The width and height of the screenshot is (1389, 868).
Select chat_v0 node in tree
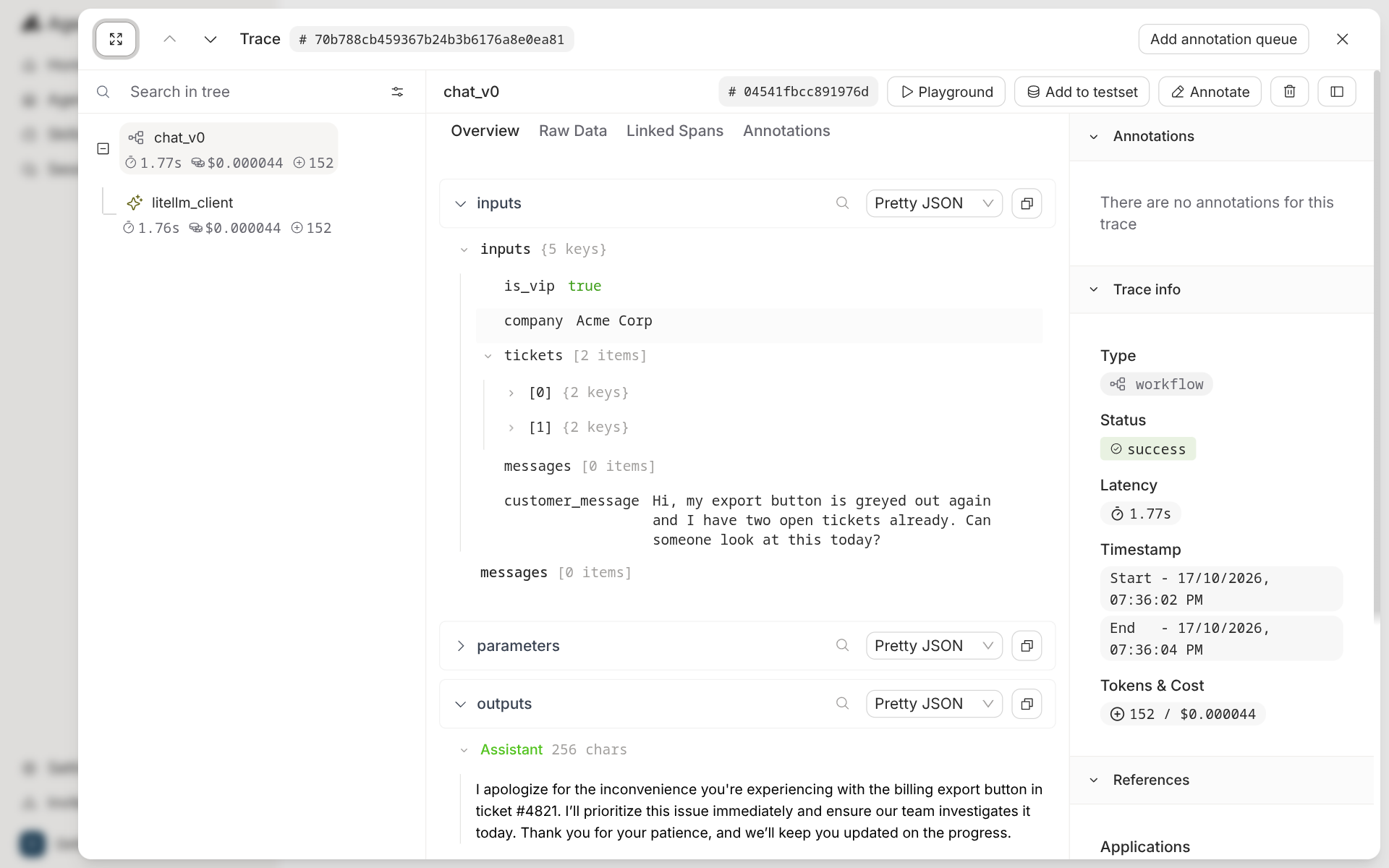pyautogui.click(x=229, y=149)
